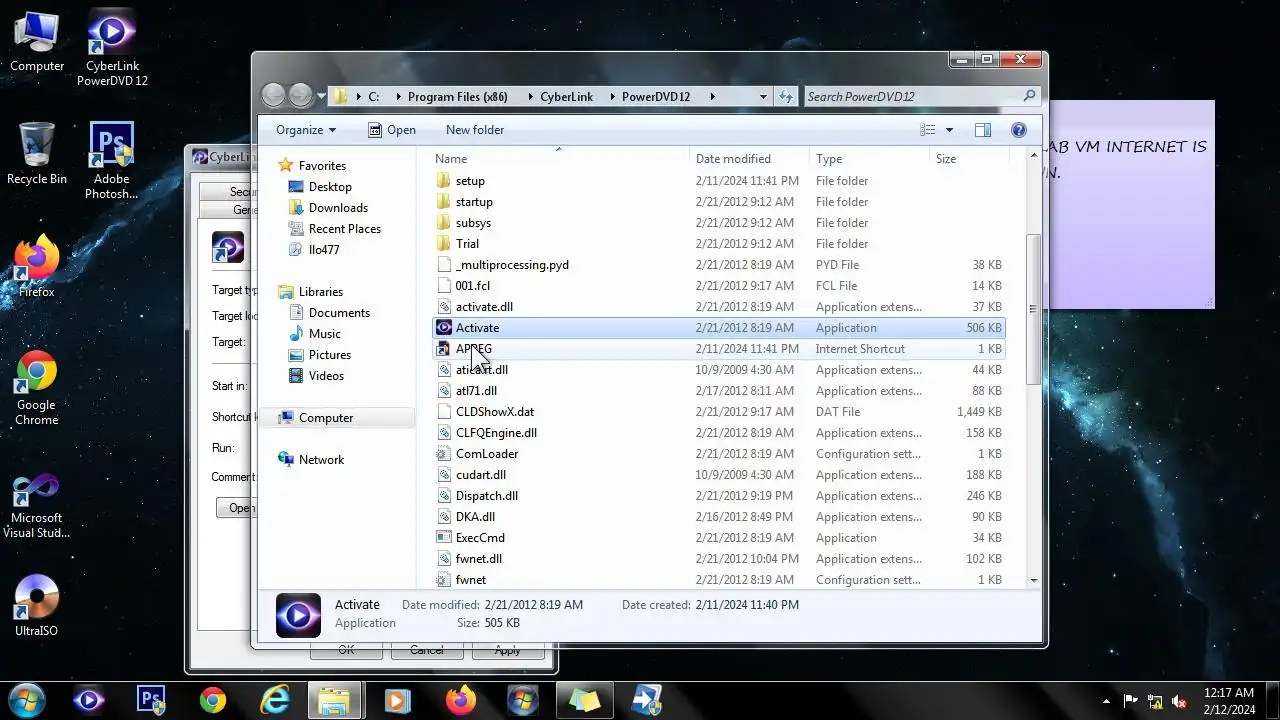Click Apply in the properties dialog
The width and height of the screenshot is (1280, 720).
[507, 650]
